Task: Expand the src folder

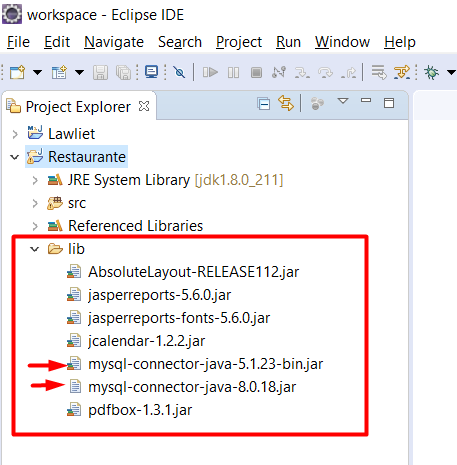Action: (35, 203)
